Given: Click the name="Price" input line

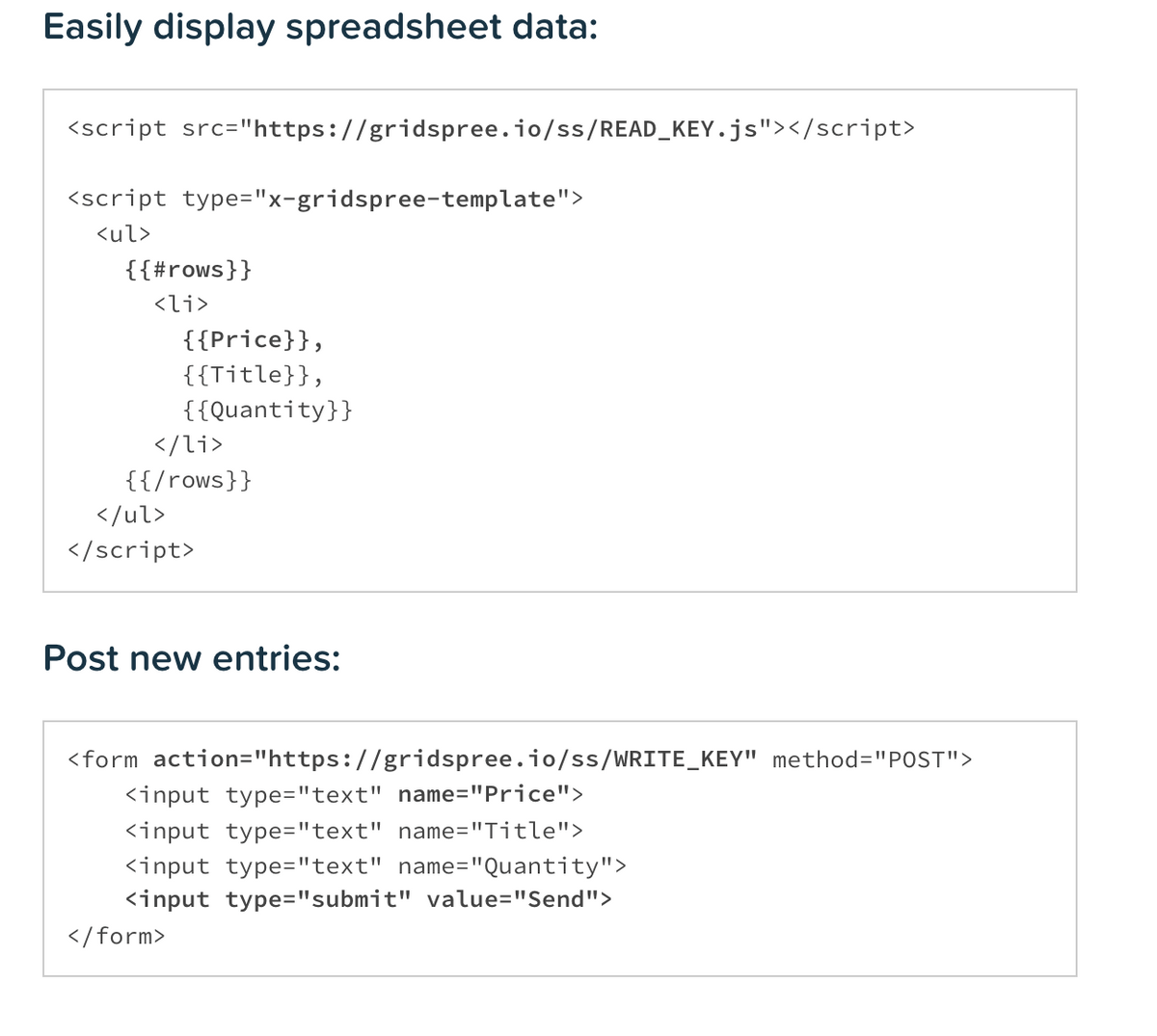Looking at the screenshot, I should tap(354, 795).
